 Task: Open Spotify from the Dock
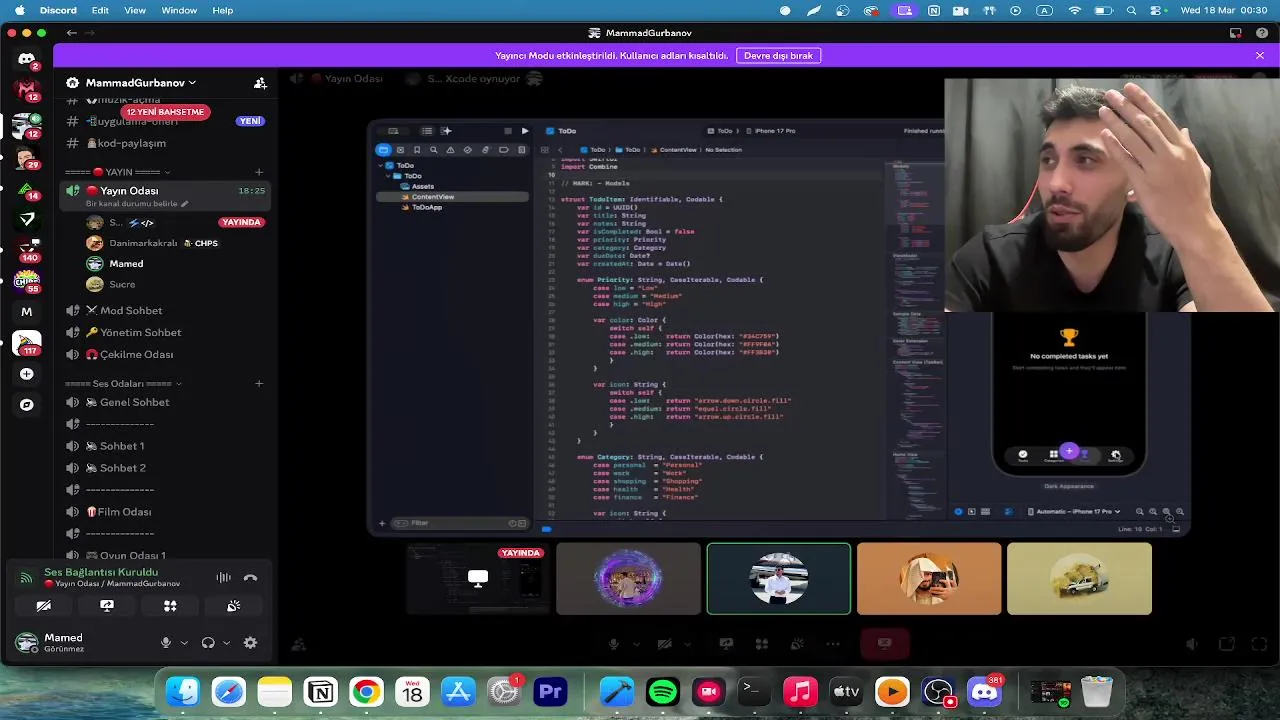point(663,691)
